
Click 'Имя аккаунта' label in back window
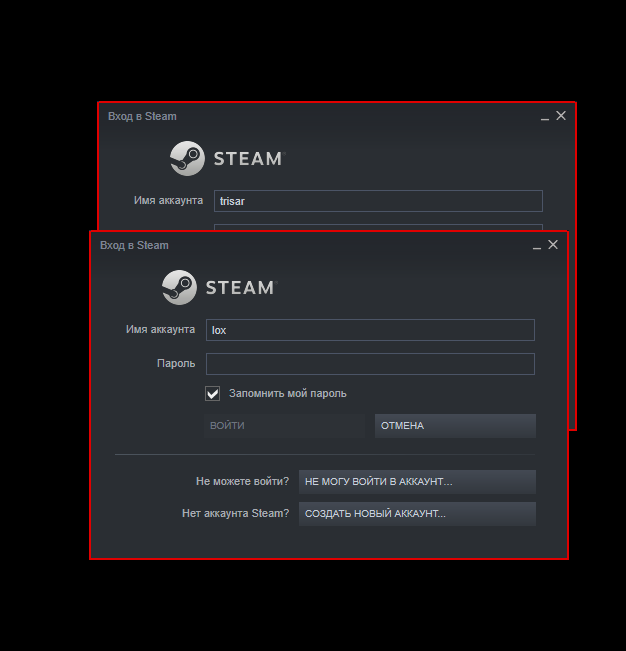[x=168, y=201]
